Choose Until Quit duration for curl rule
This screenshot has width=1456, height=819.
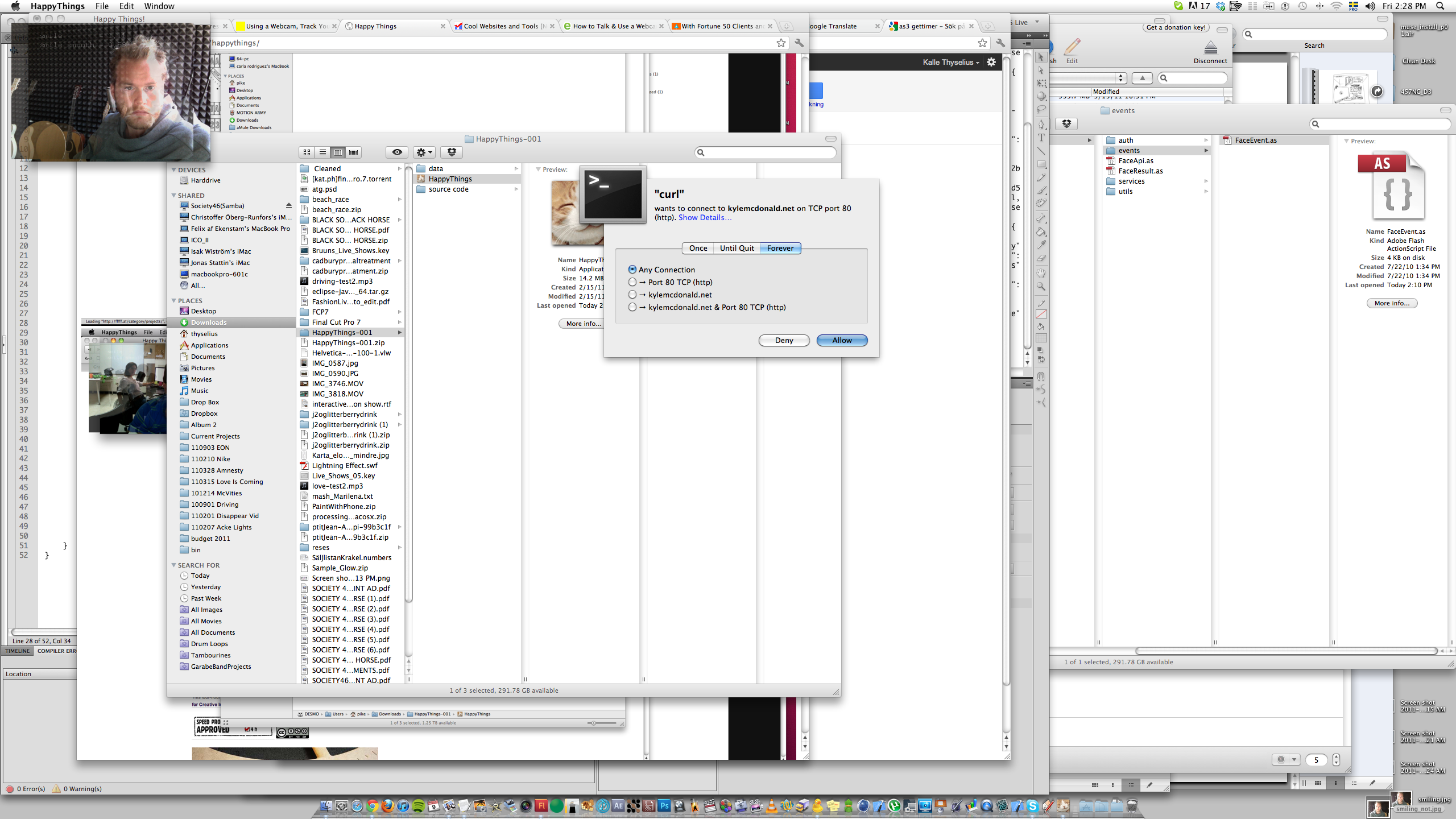pyautogui.click(x=737, y=248)
